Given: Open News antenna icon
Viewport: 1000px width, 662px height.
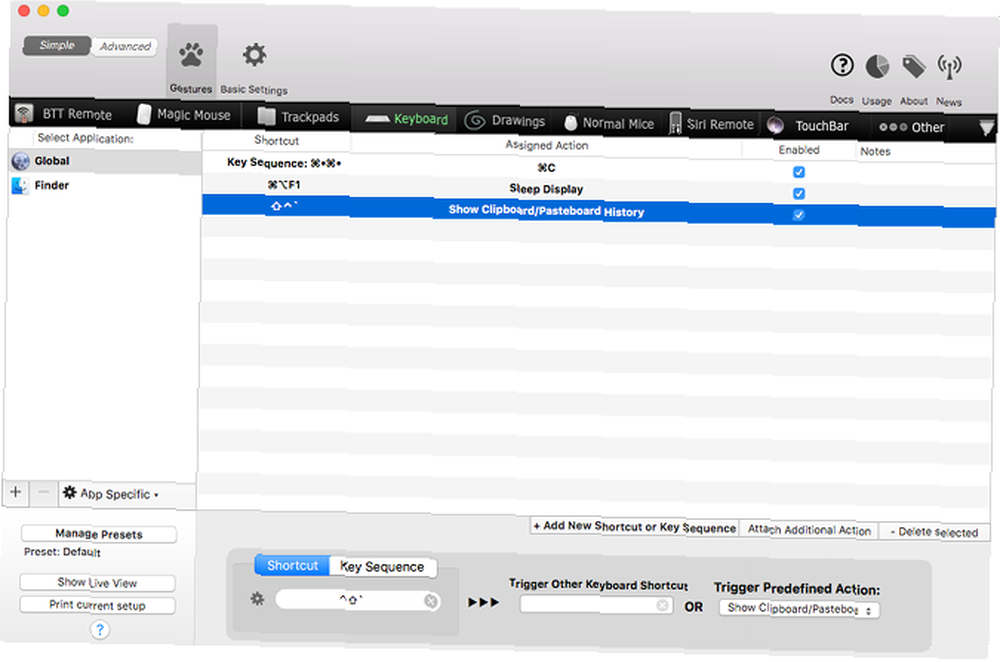Looking at the screenshot, I should pos(949,67).
